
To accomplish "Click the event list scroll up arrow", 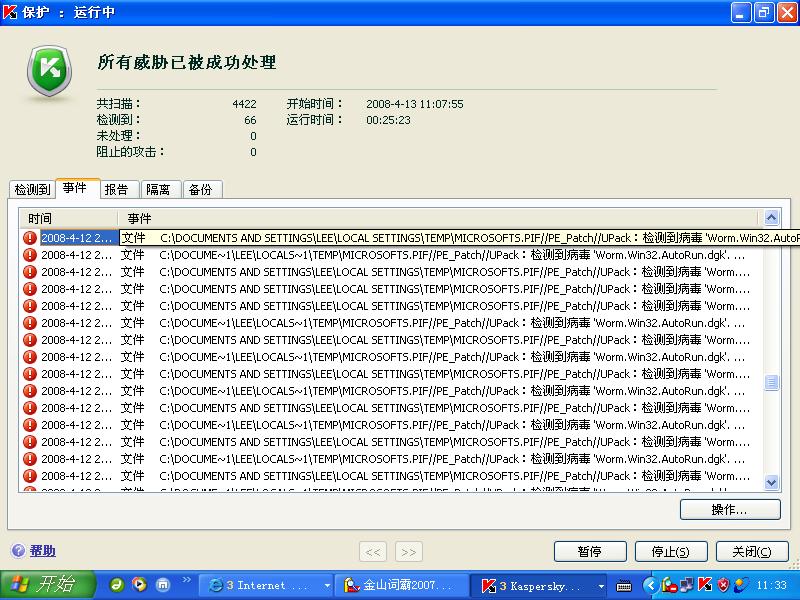I will point(771,218).
